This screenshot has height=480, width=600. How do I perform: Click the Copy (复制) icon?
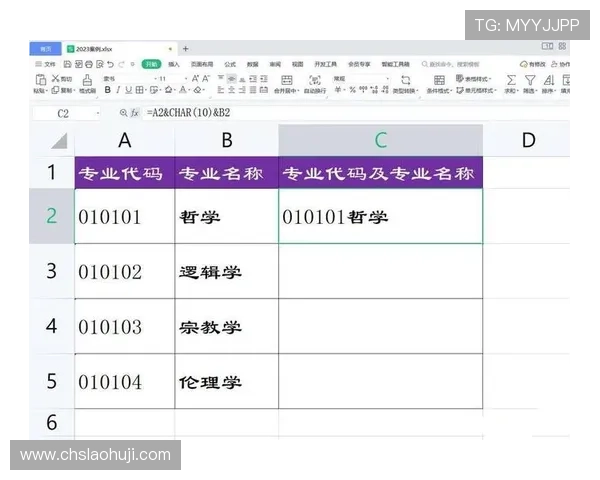coord(55,90)
